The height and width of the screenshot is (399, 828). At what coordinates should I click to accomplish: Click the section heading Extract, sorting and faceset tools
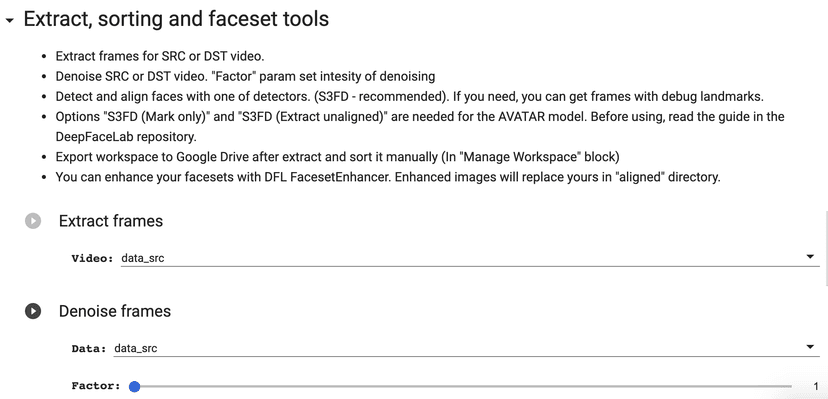pyautogui.click(x=176, y=19)
